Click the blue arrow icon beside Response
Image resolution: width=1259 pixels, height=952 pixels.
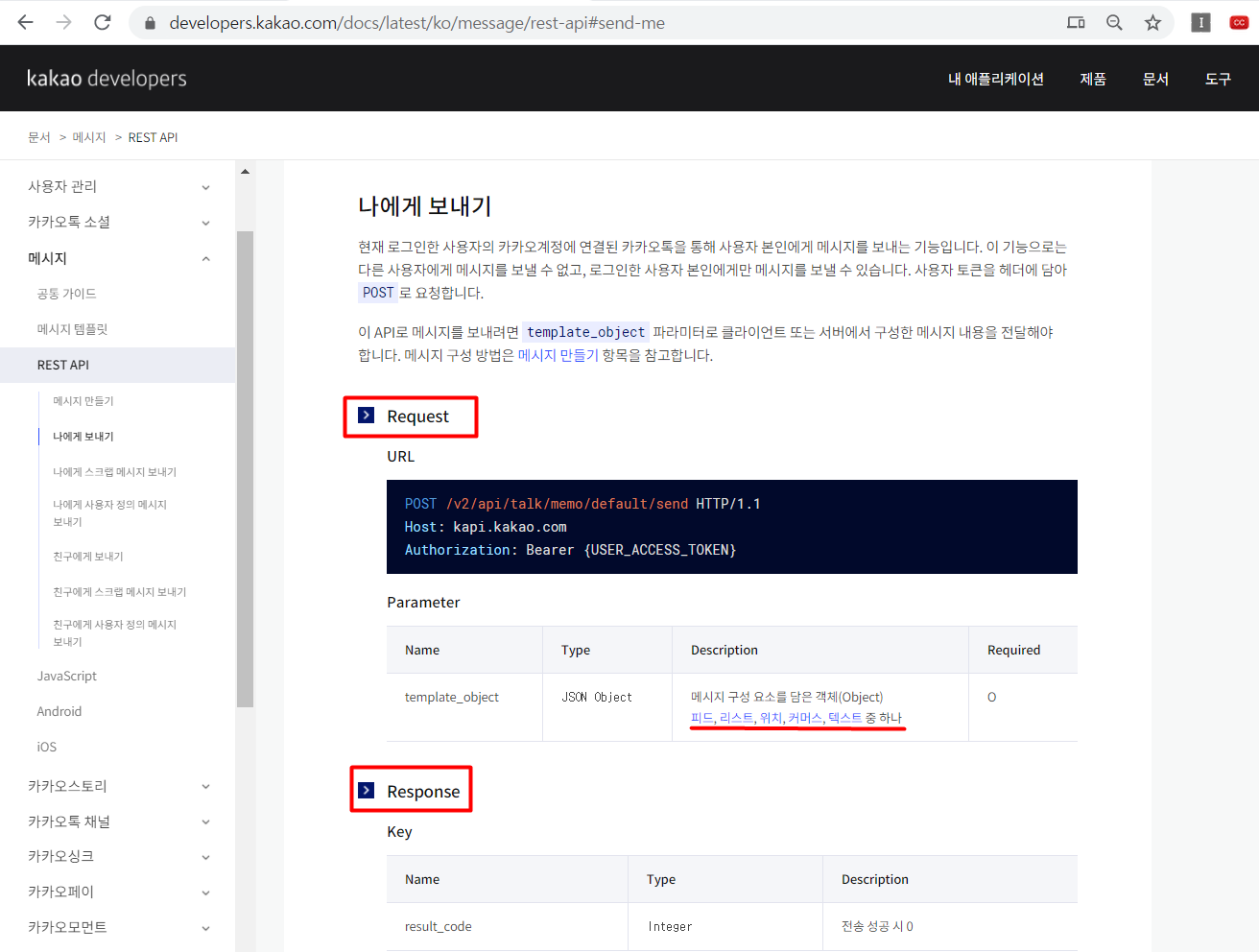pyautogui.click(x=367, y=790)
